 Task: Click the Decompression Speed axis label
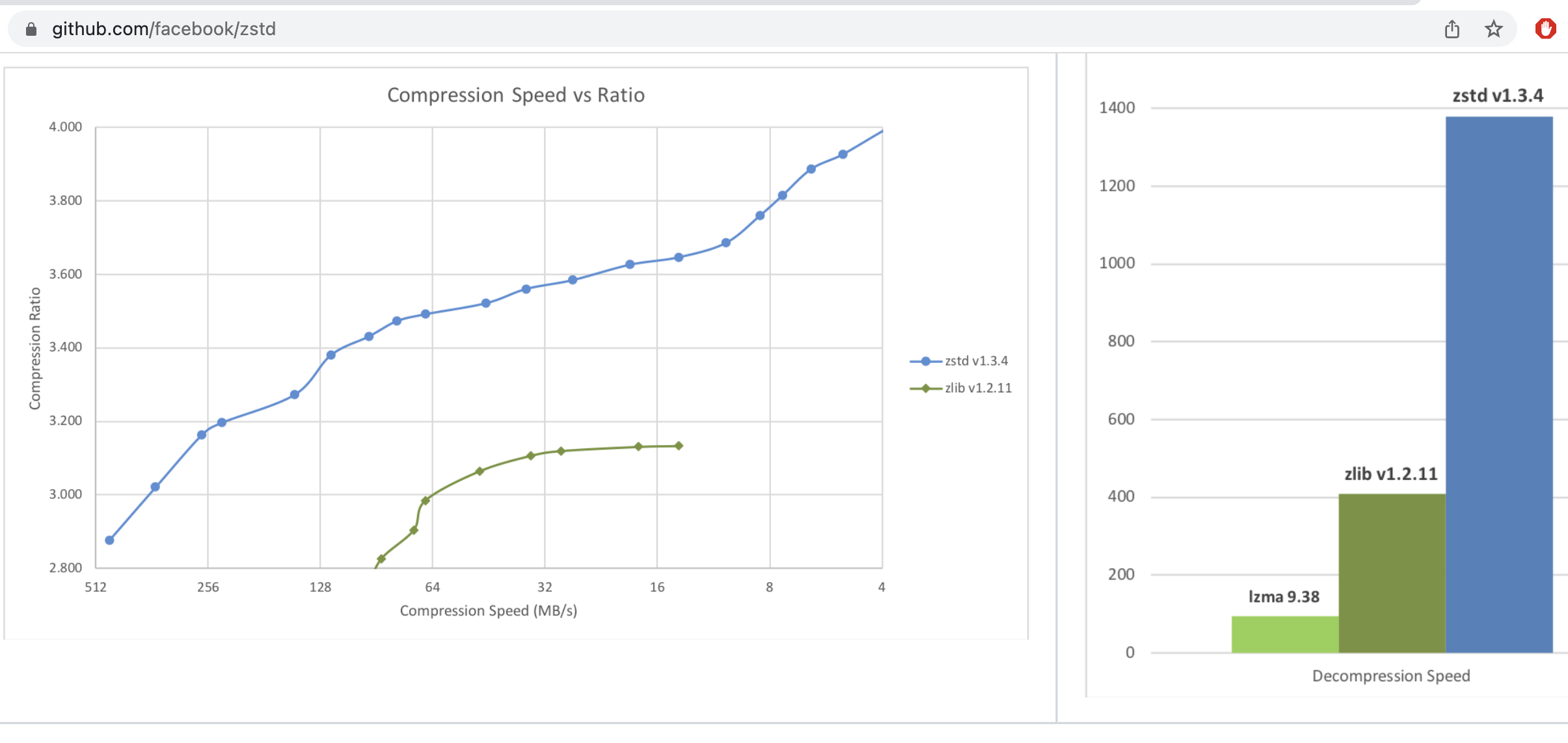[x=1390, y=676]
